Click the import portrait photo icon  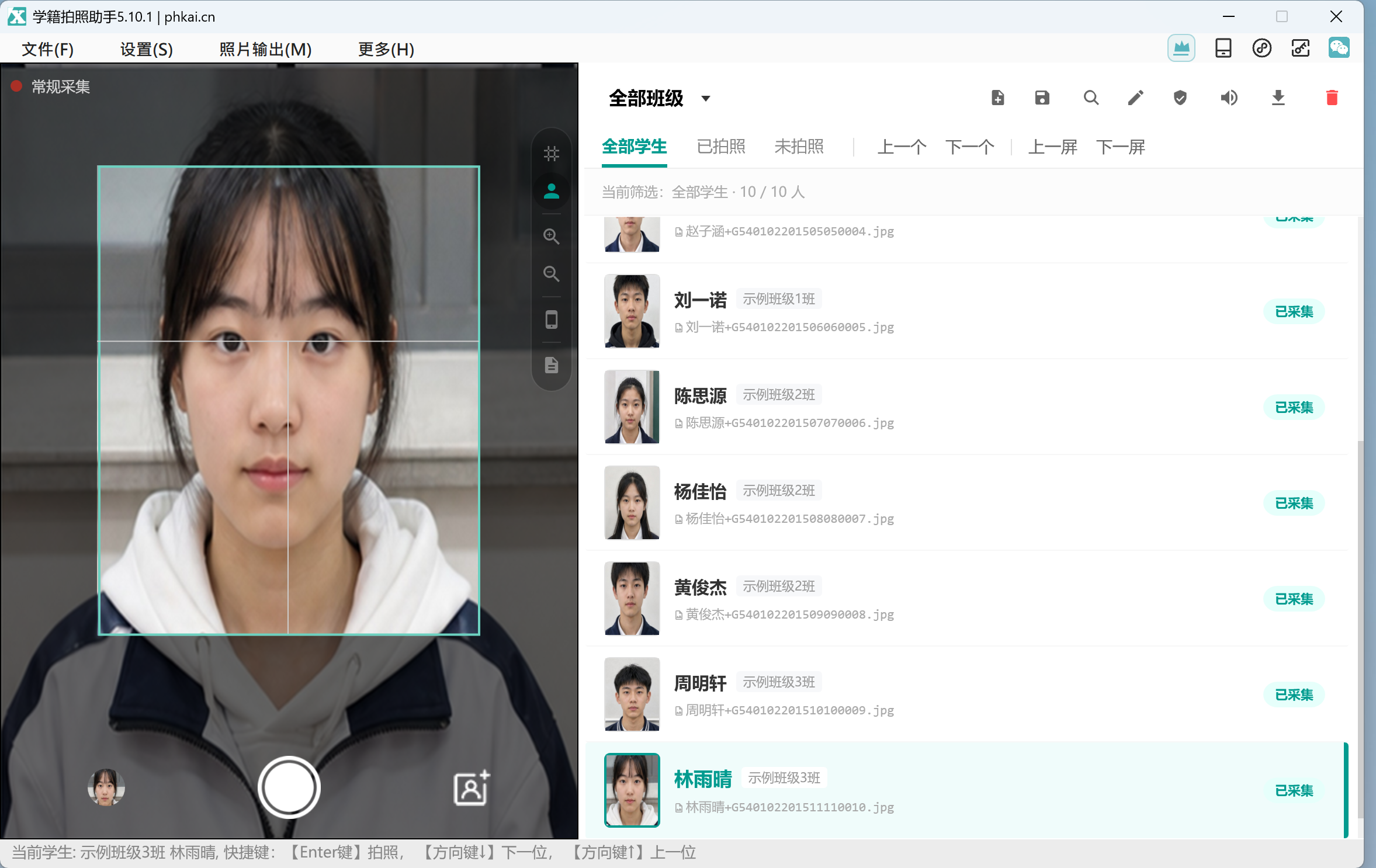tap(471, 788)
